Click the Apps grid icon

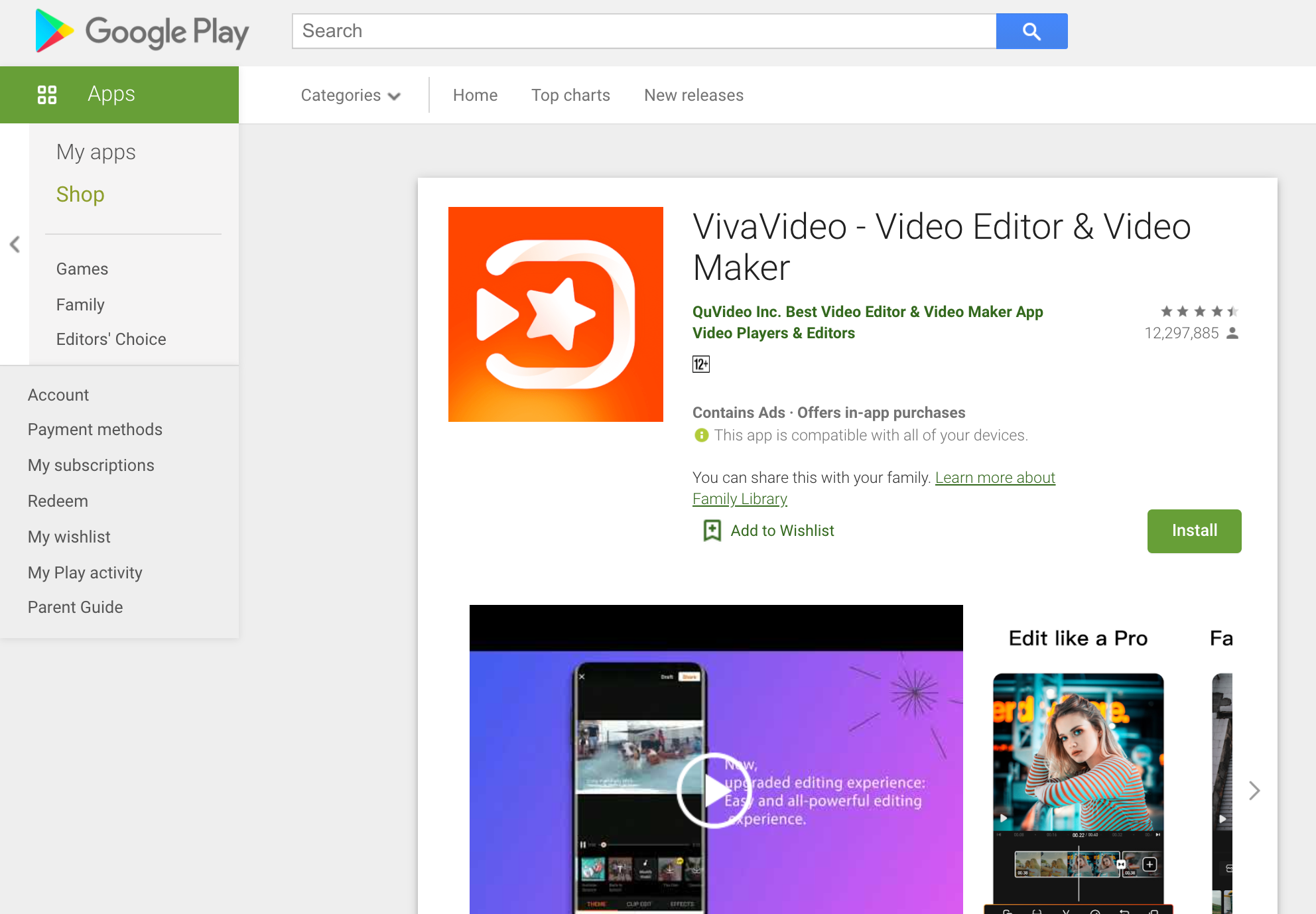tap(47, 95)
